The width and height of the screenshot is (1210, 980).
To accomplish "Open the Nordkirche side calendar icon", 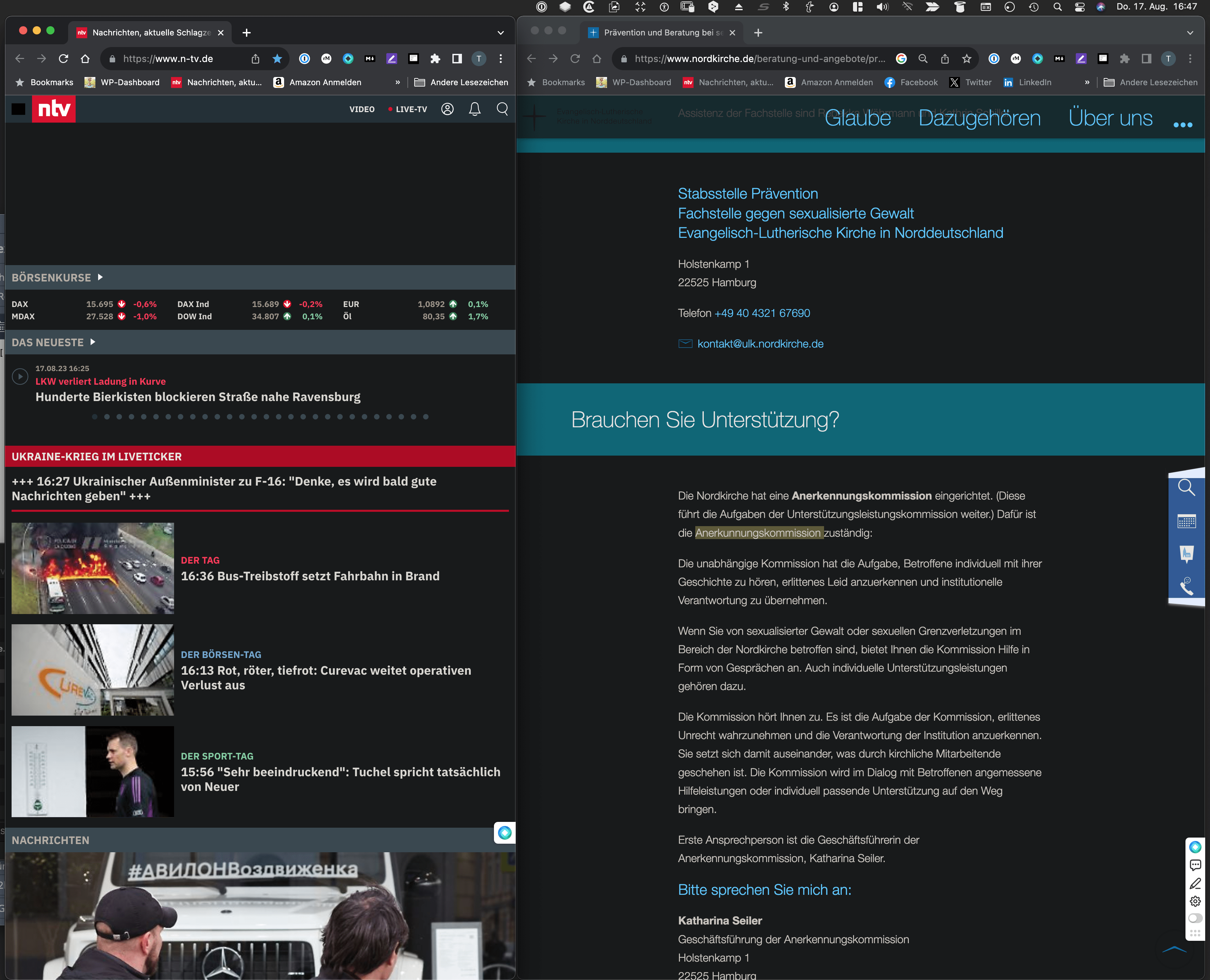I will click(1186, 521).
